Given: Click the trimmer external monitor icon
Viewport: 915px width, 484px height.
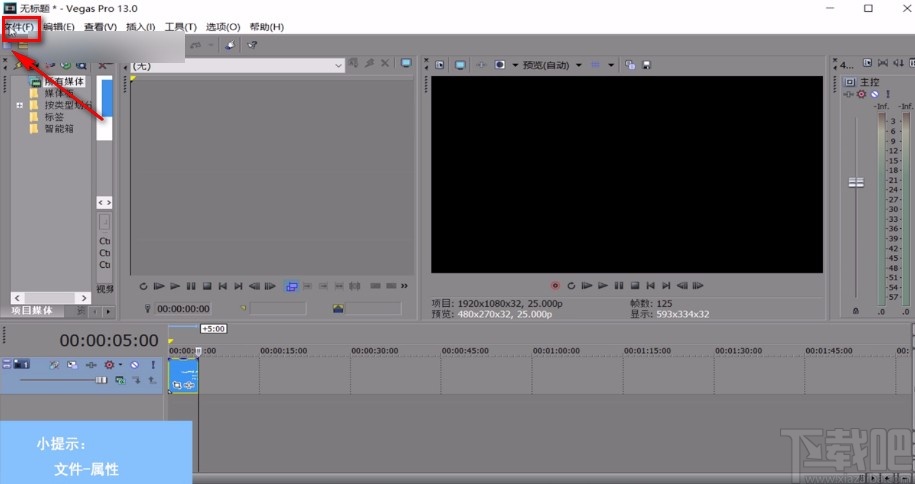Looking at the screenshot, I should [406, 63].
